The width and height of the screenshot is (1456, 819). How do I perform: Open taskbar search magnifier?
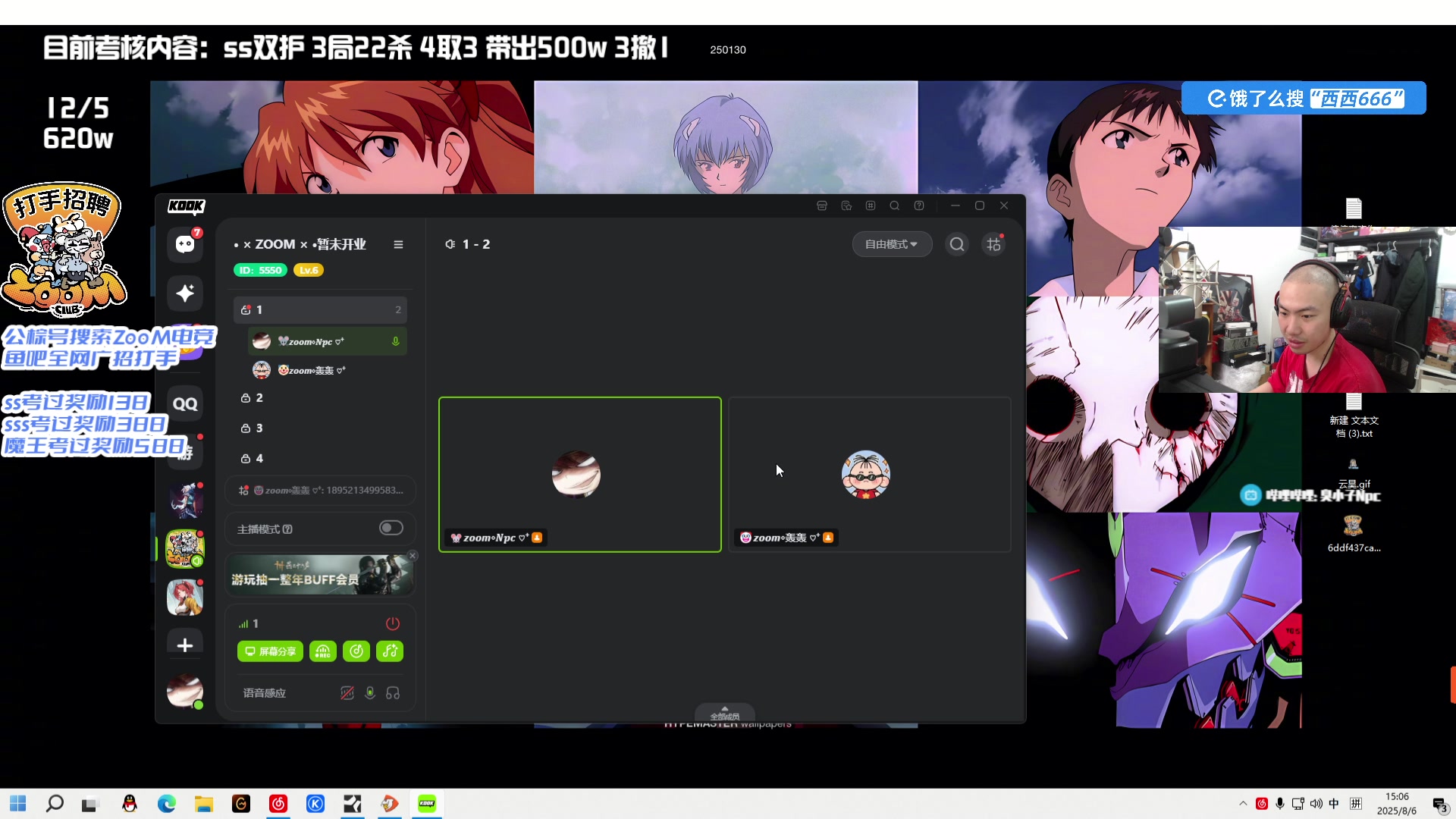tap(55, 804)
